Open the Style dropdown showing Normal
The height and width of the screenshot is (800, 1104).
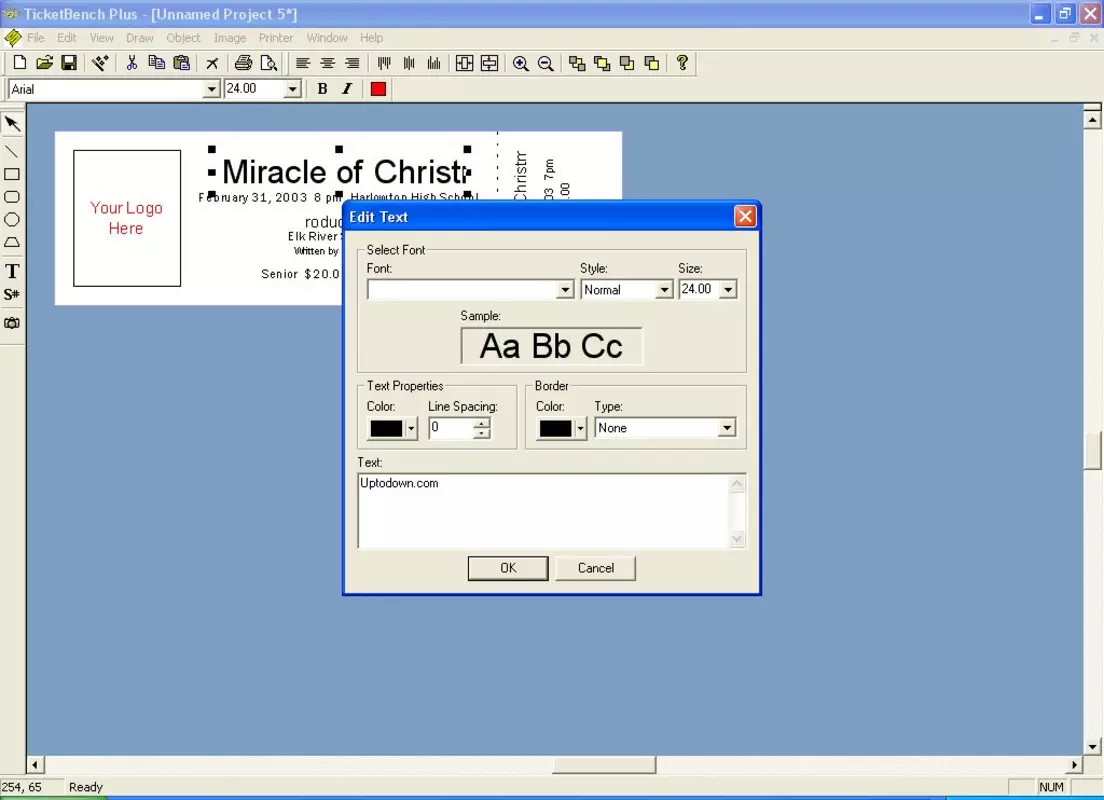pyautogui.click(x=663, y=289)
